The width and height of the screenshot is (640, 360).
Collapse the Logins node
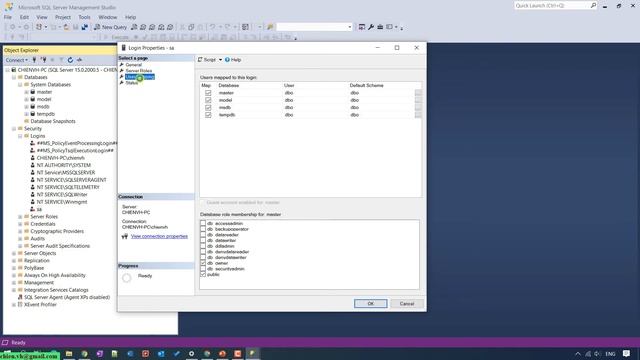click(x=20, y=136)
